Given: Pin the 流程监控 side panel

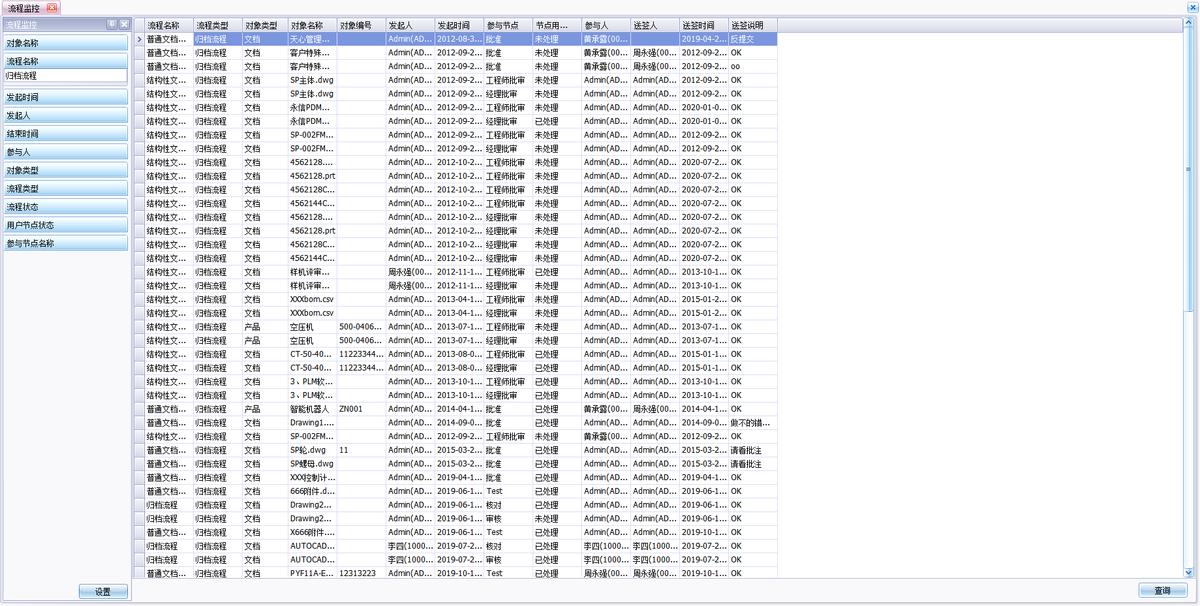Looking at the screenshot, I should 111,24.
